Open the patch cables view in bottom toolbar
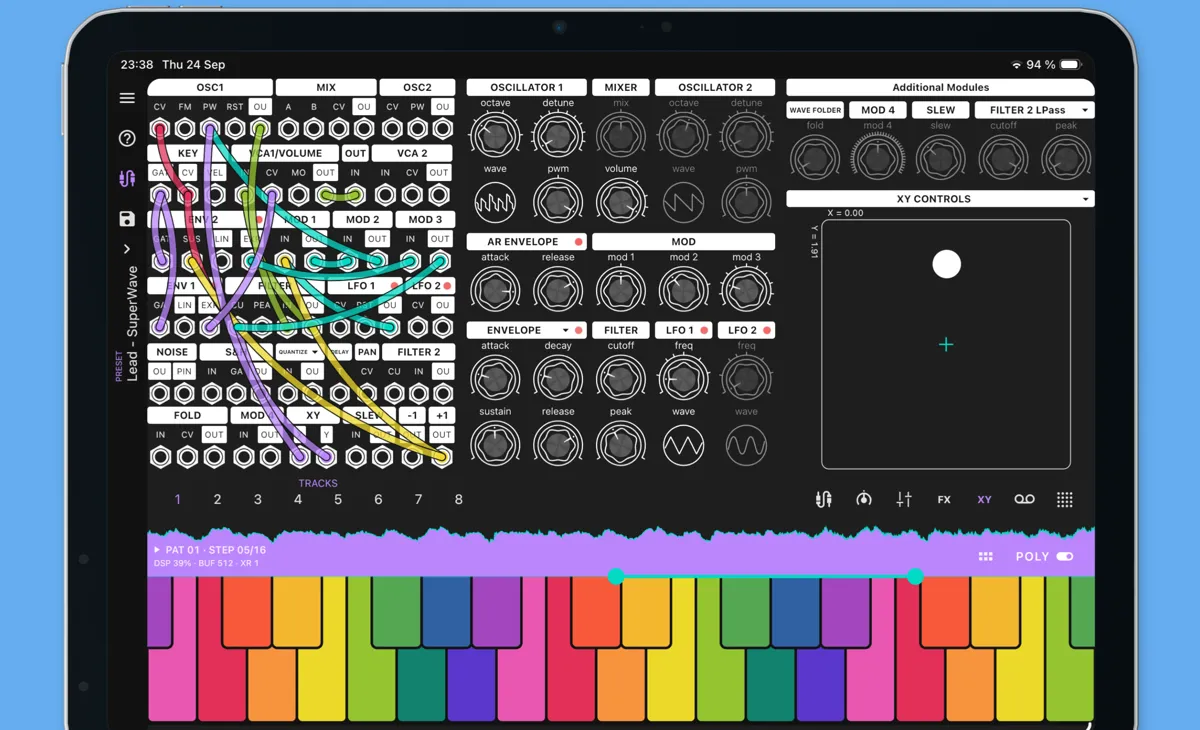This screenshot has height=730, width=1200. coord(824,499)
